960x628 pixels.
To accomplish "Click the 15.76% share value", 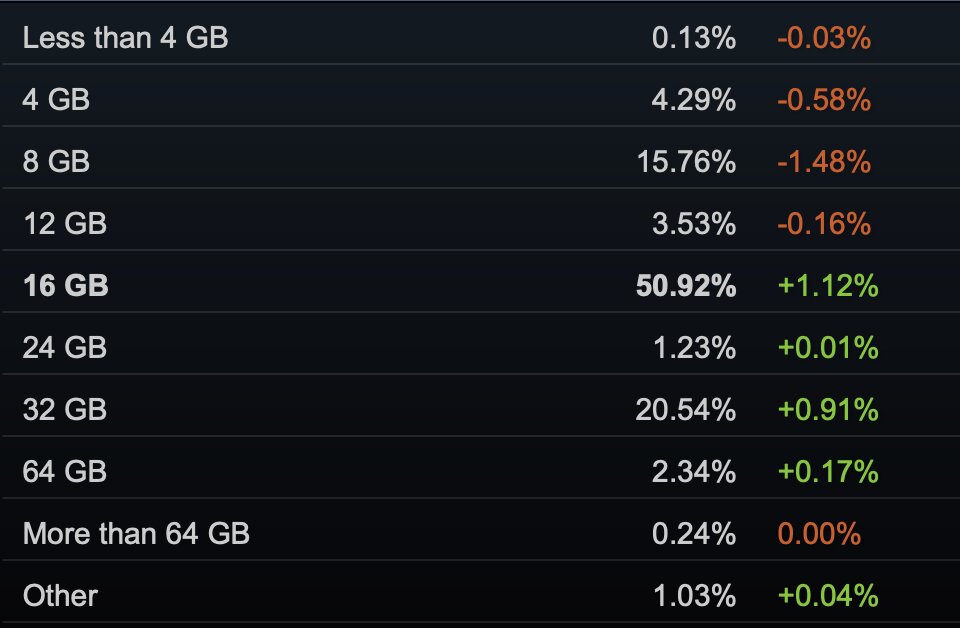I will click(x=686, y=162).
